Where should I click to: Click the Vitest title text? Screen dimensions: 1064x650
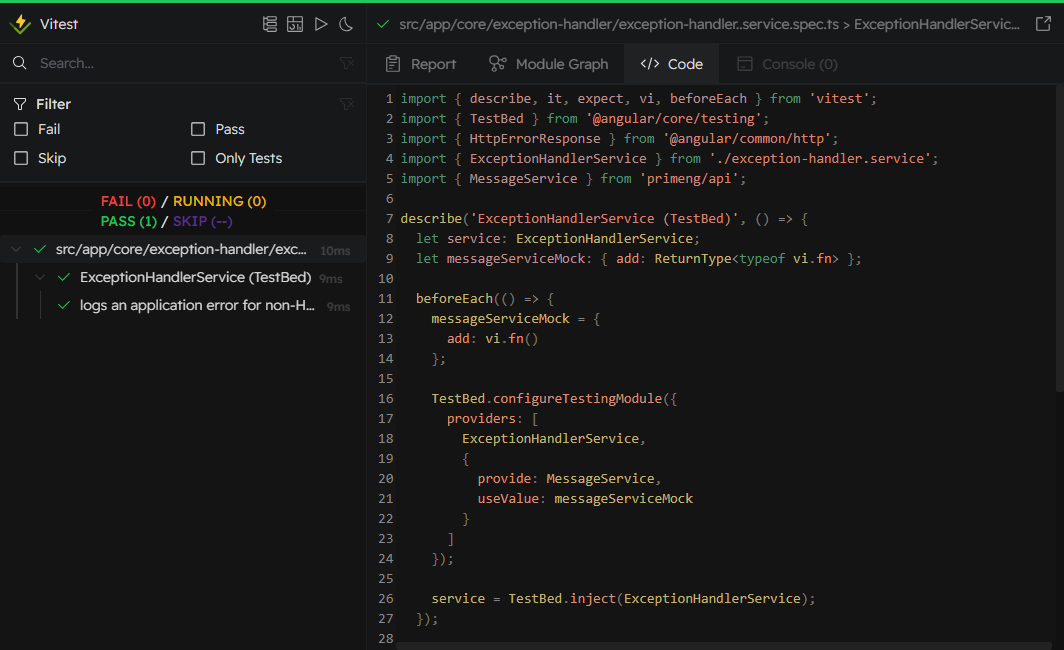click(x=59, y=24)
